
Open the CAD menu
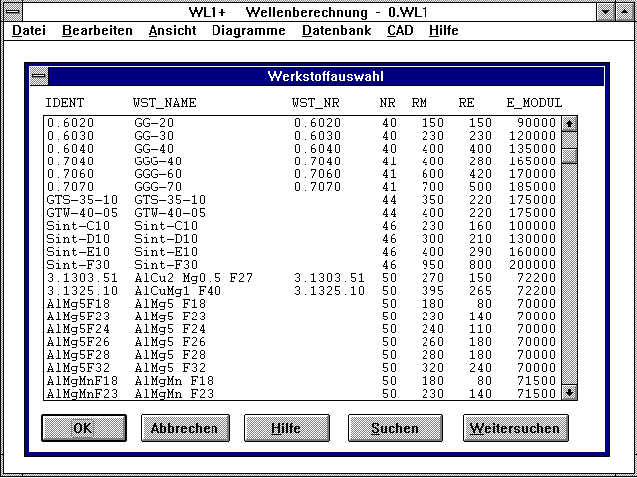click(400, 31)
